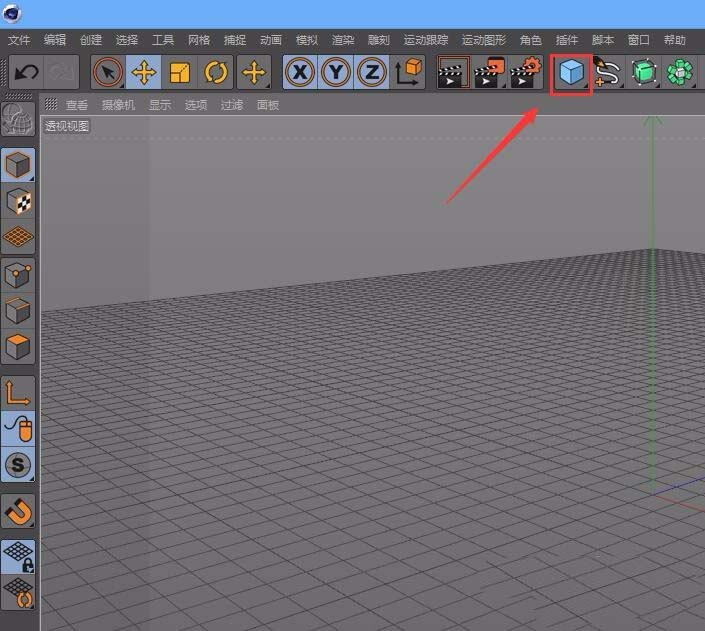This screenshot has height=631, width=705.
Task: Open the 模拟 menu
Action: 307,40
